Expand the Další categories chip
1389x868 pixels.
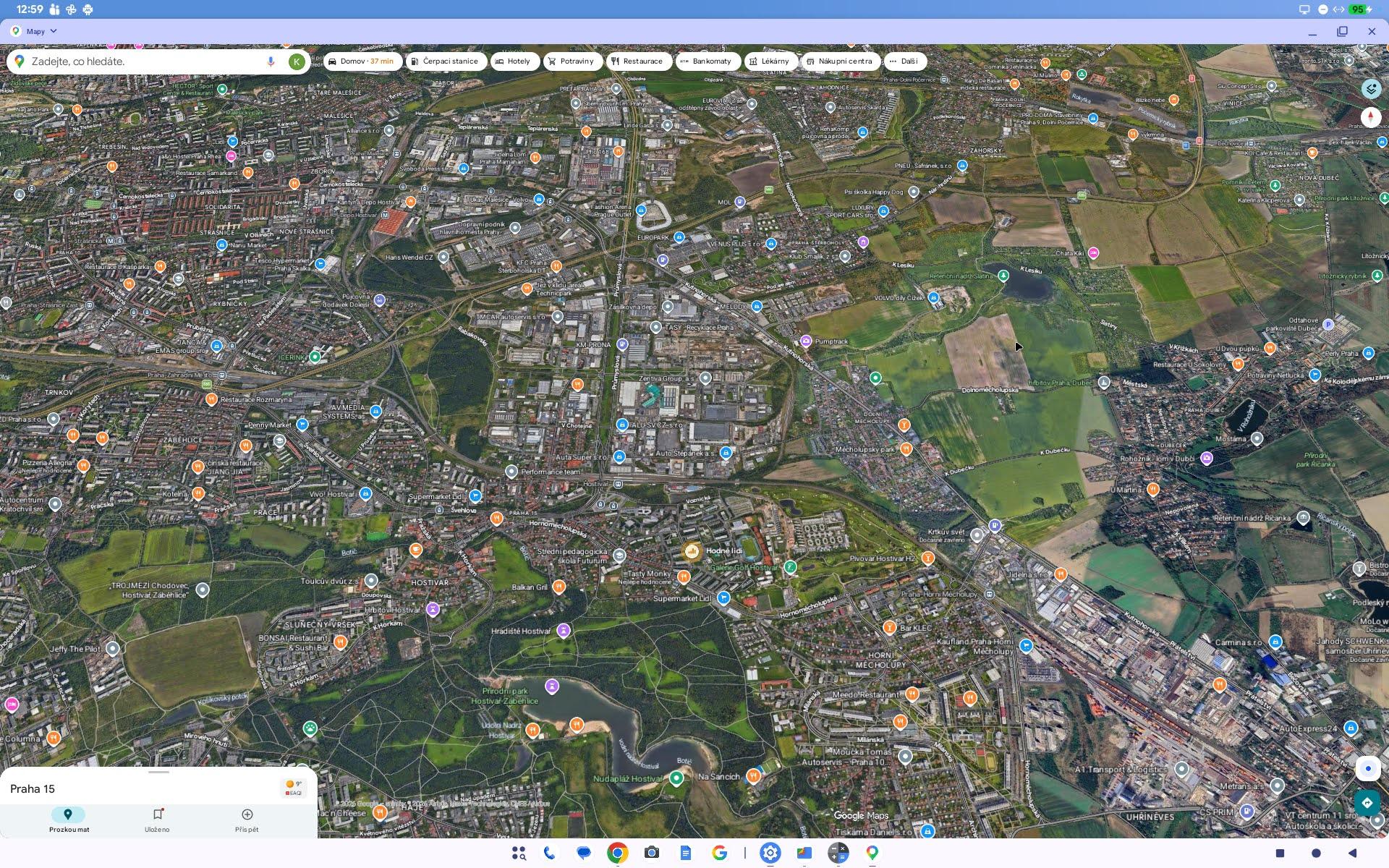tap(904, 61)
